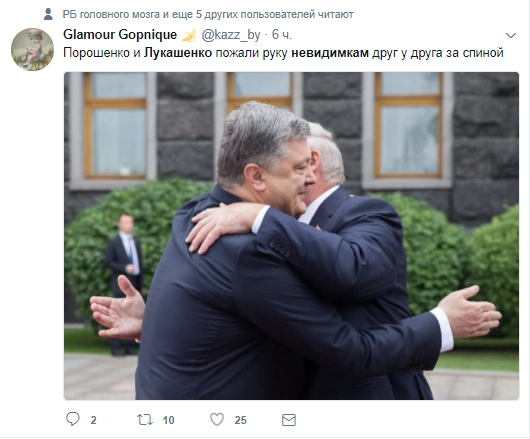This screenshot has height=439, width=530.
Task: Click the reply speech bubble icon
Action: point(73,419)
